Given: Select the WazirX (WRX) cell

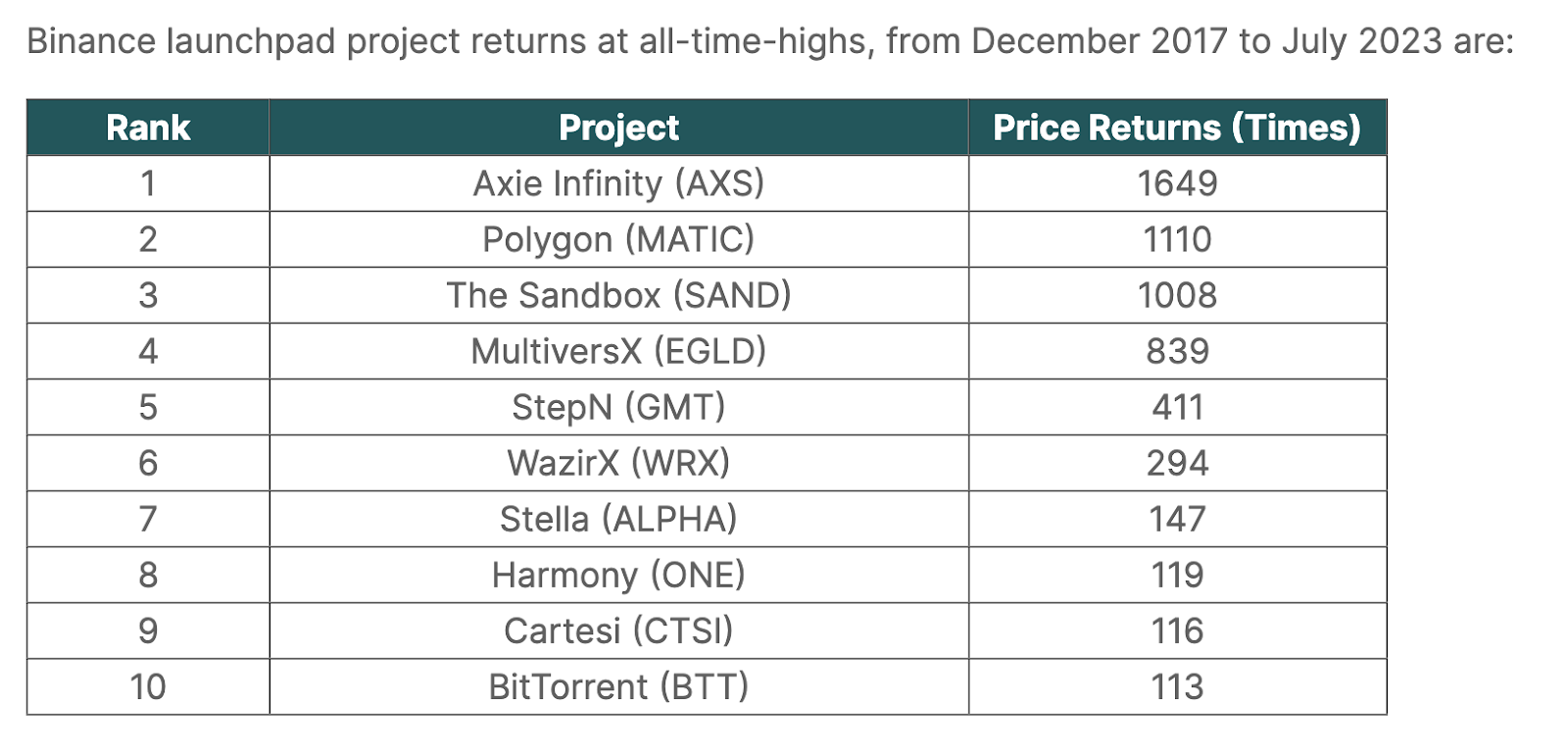Looking at the screenshot, I should (618, 463).
